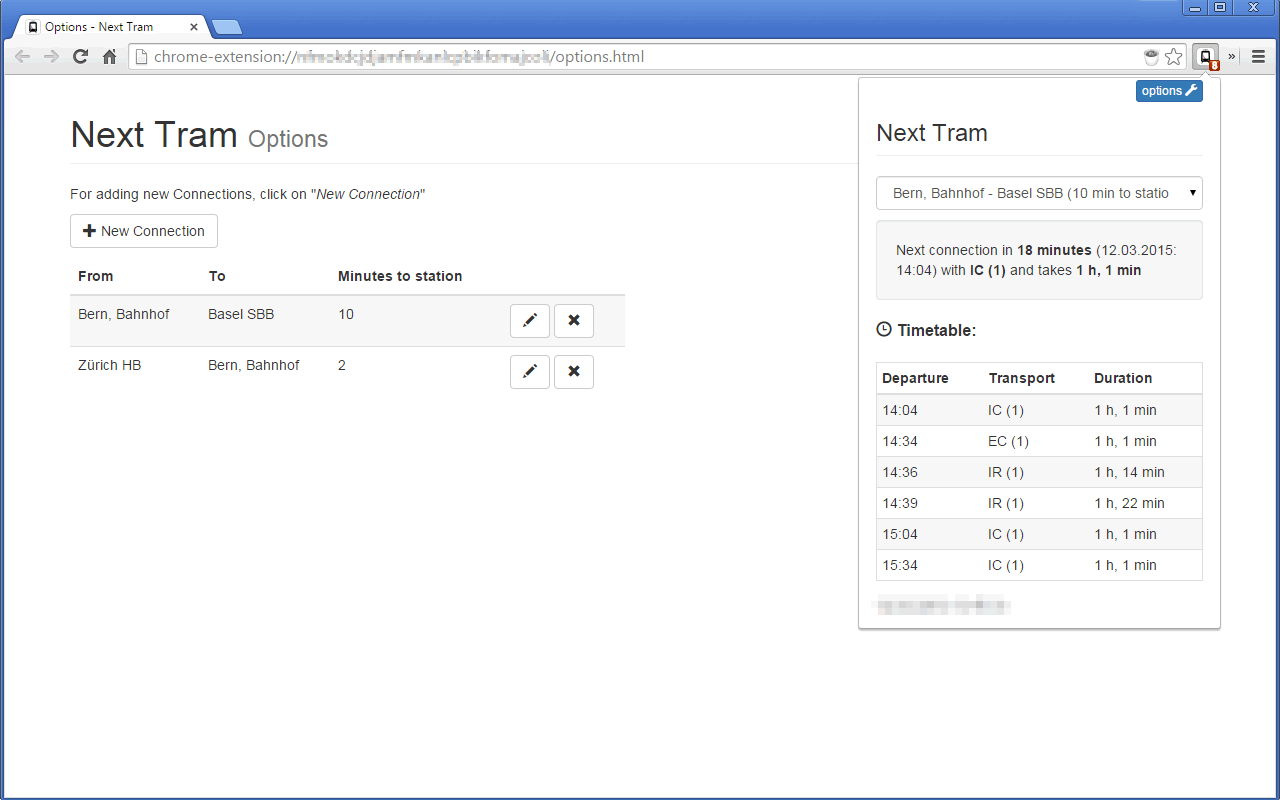Delete the Zürich HB to Bern connection

[574, 372]
